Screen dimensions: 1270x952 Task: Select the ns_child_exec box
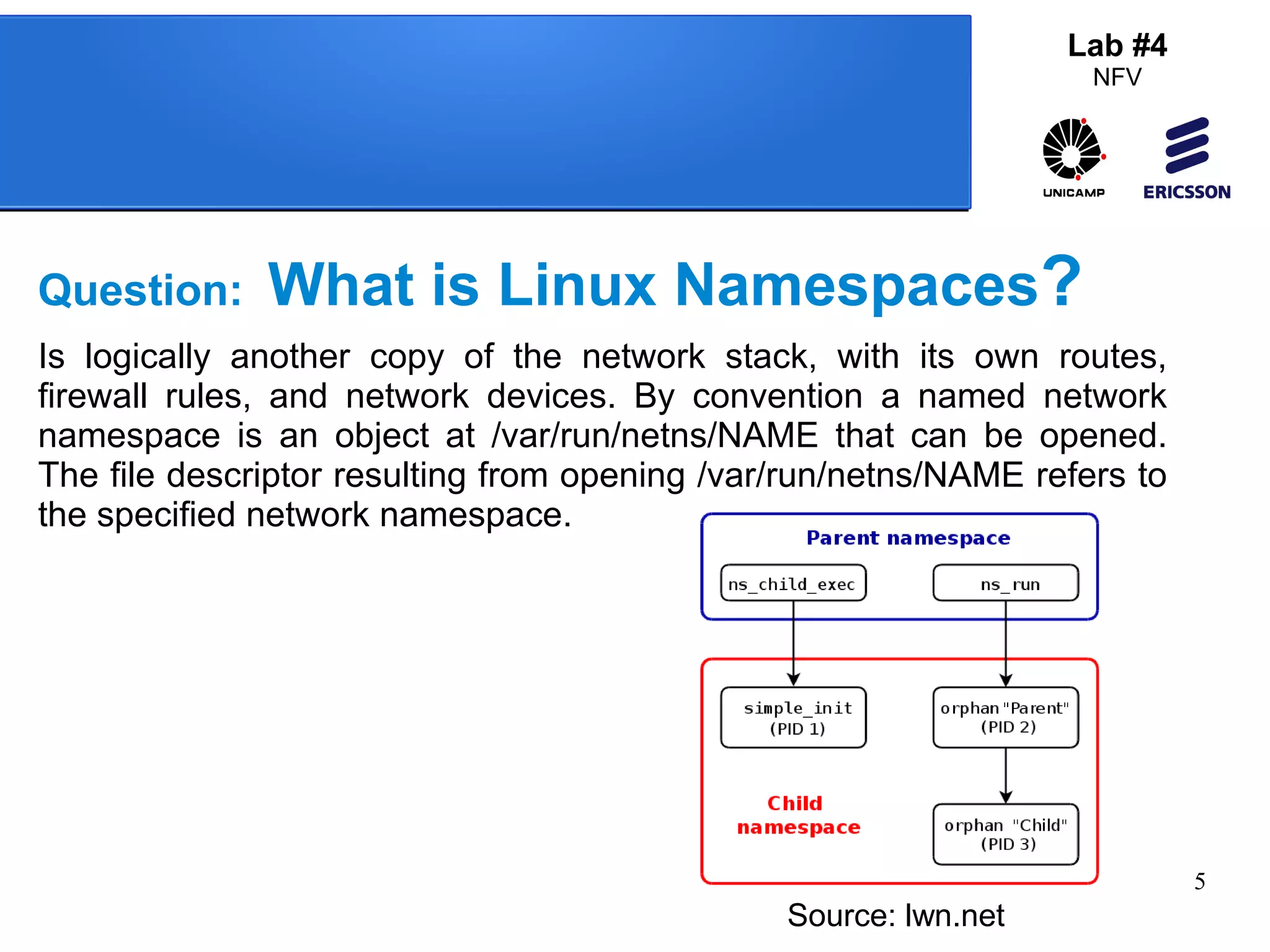(793, 583)
